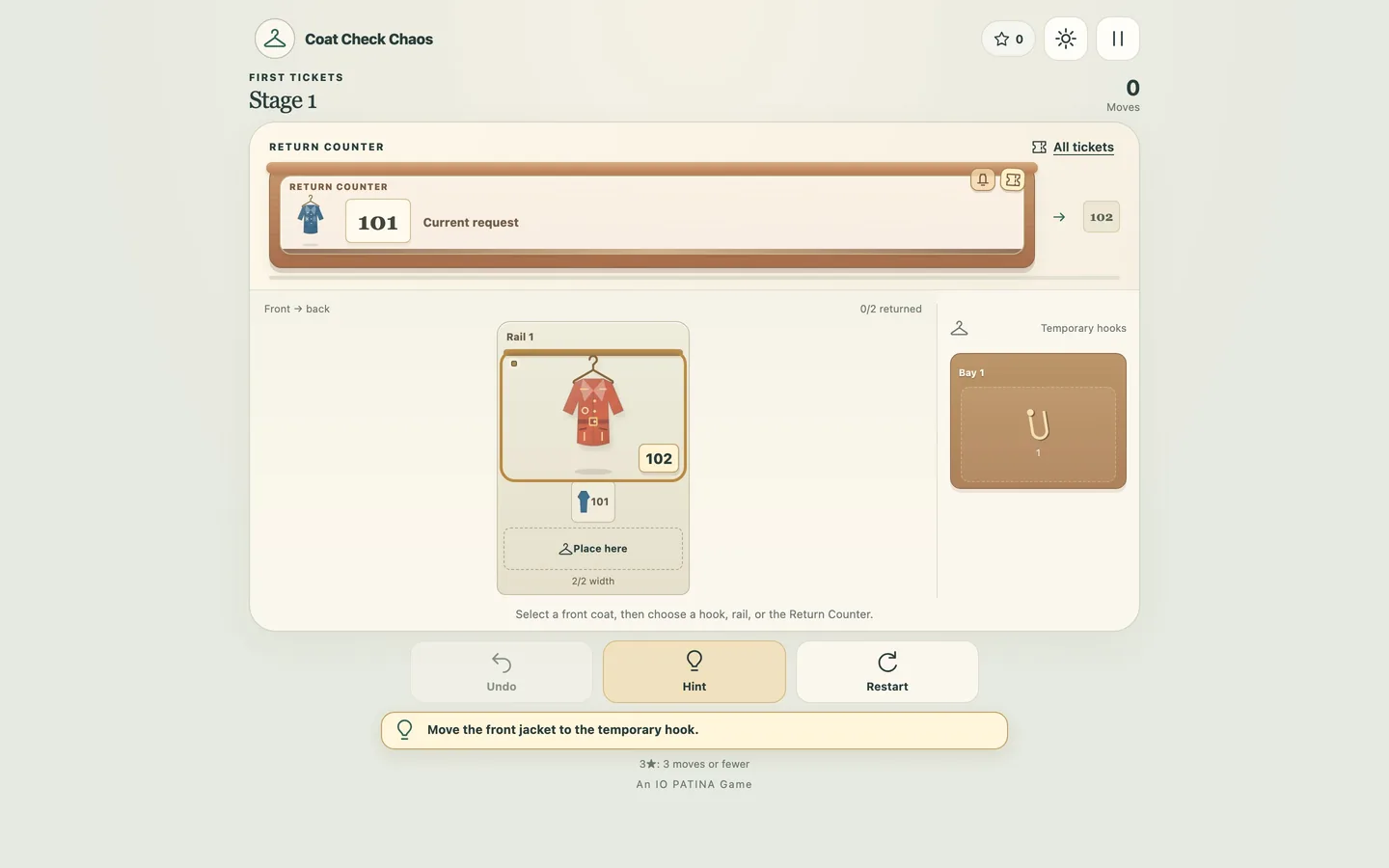This screenshot has height=868, width=1389.
Task: Restart the stage
Action: 887,672
